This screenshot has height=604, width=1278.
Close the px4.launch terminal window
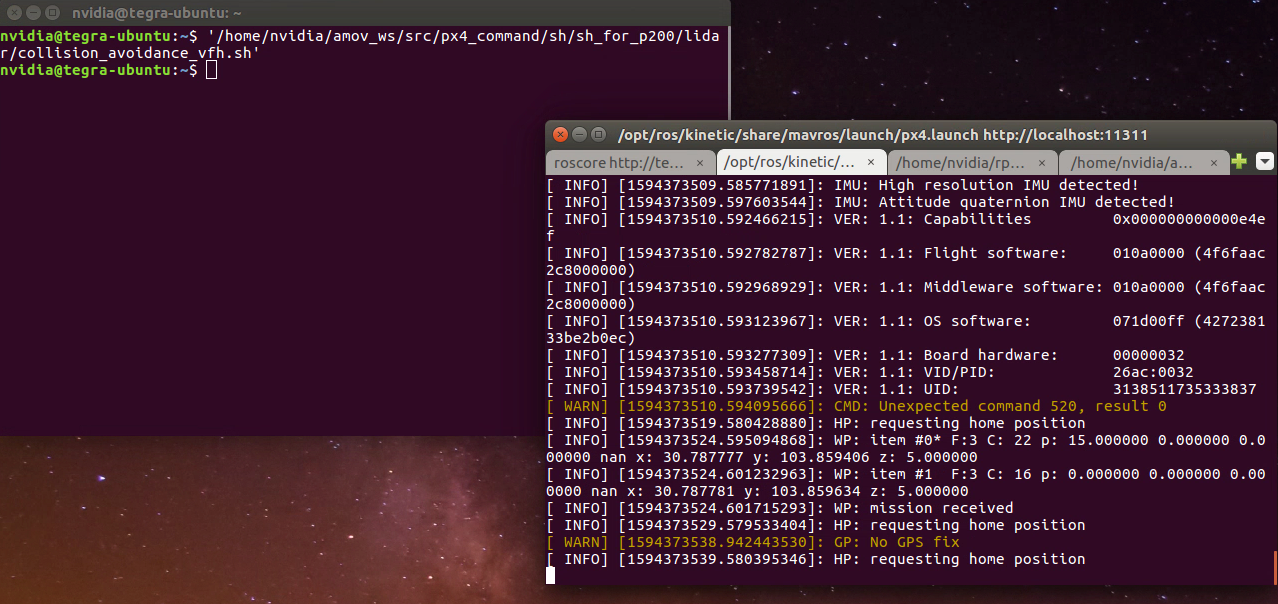click(560, 134)
